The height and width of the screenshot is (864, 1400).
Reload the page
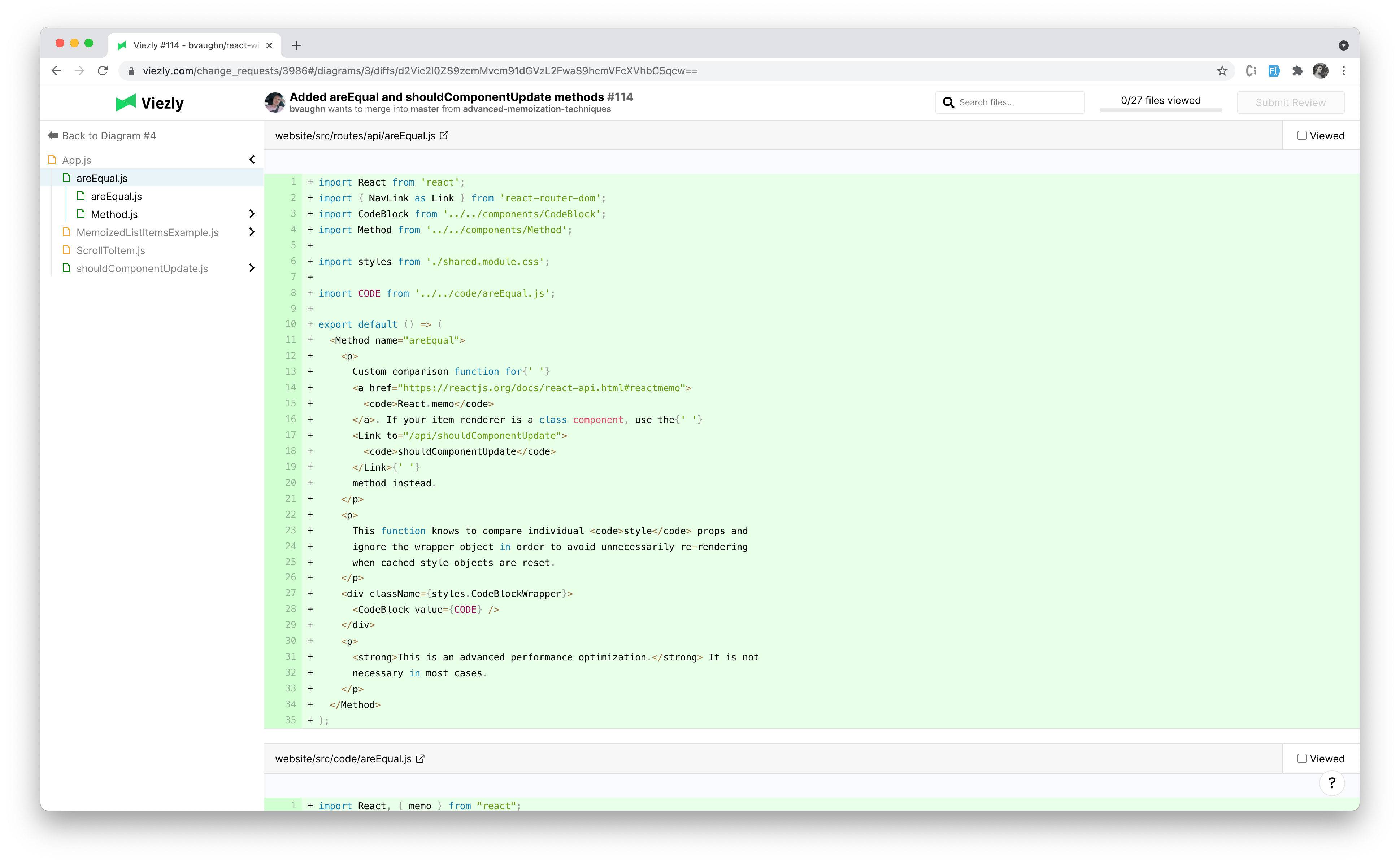coord(103,71)
